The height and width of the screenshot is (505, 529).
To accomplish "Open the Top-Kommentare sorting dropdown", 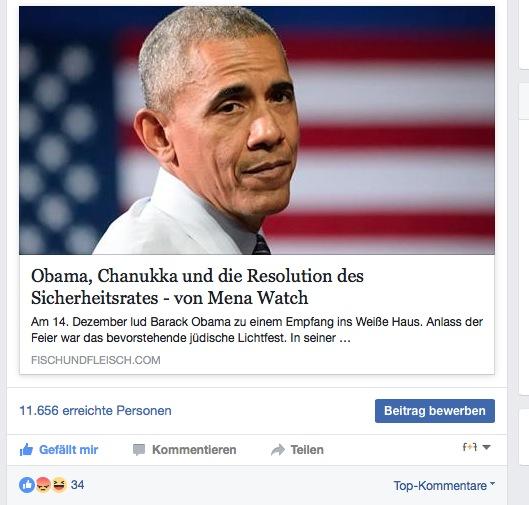I will 444,485.
